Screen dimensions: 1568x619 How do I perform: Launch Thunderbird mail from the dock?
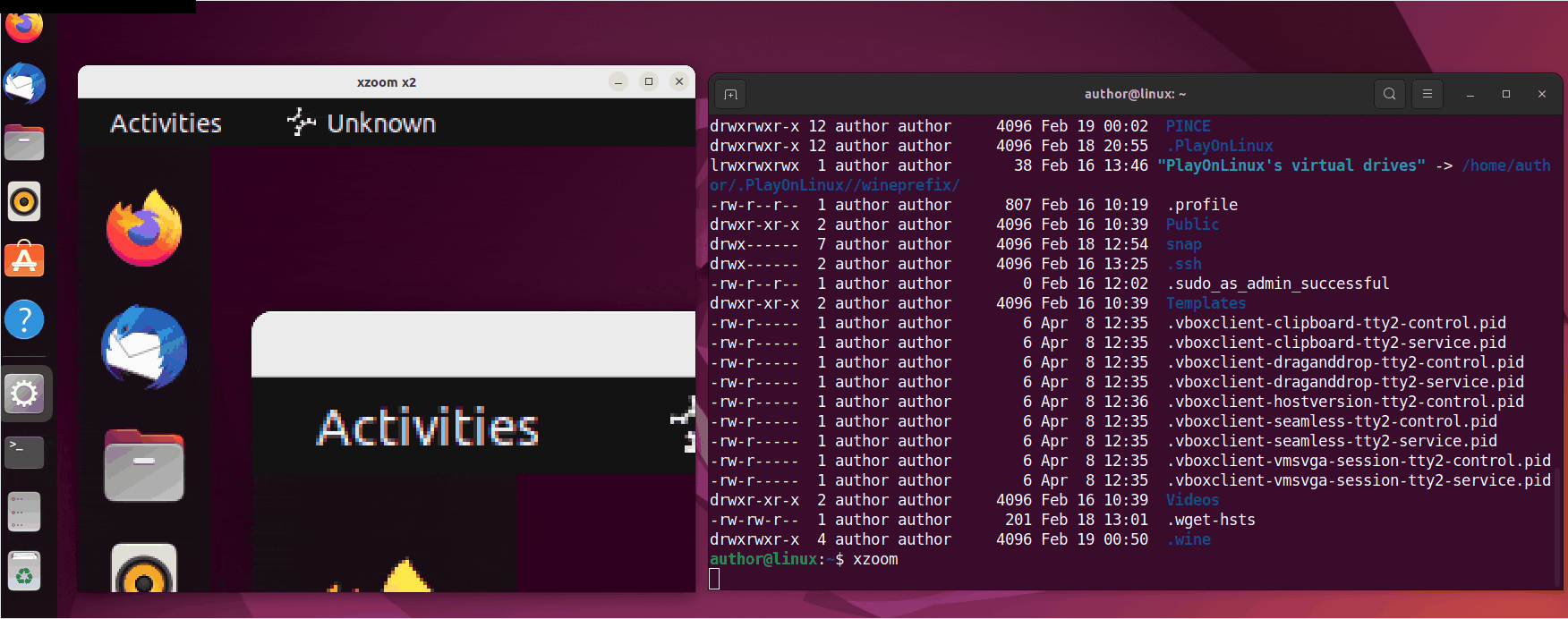[x=24, y=83]
